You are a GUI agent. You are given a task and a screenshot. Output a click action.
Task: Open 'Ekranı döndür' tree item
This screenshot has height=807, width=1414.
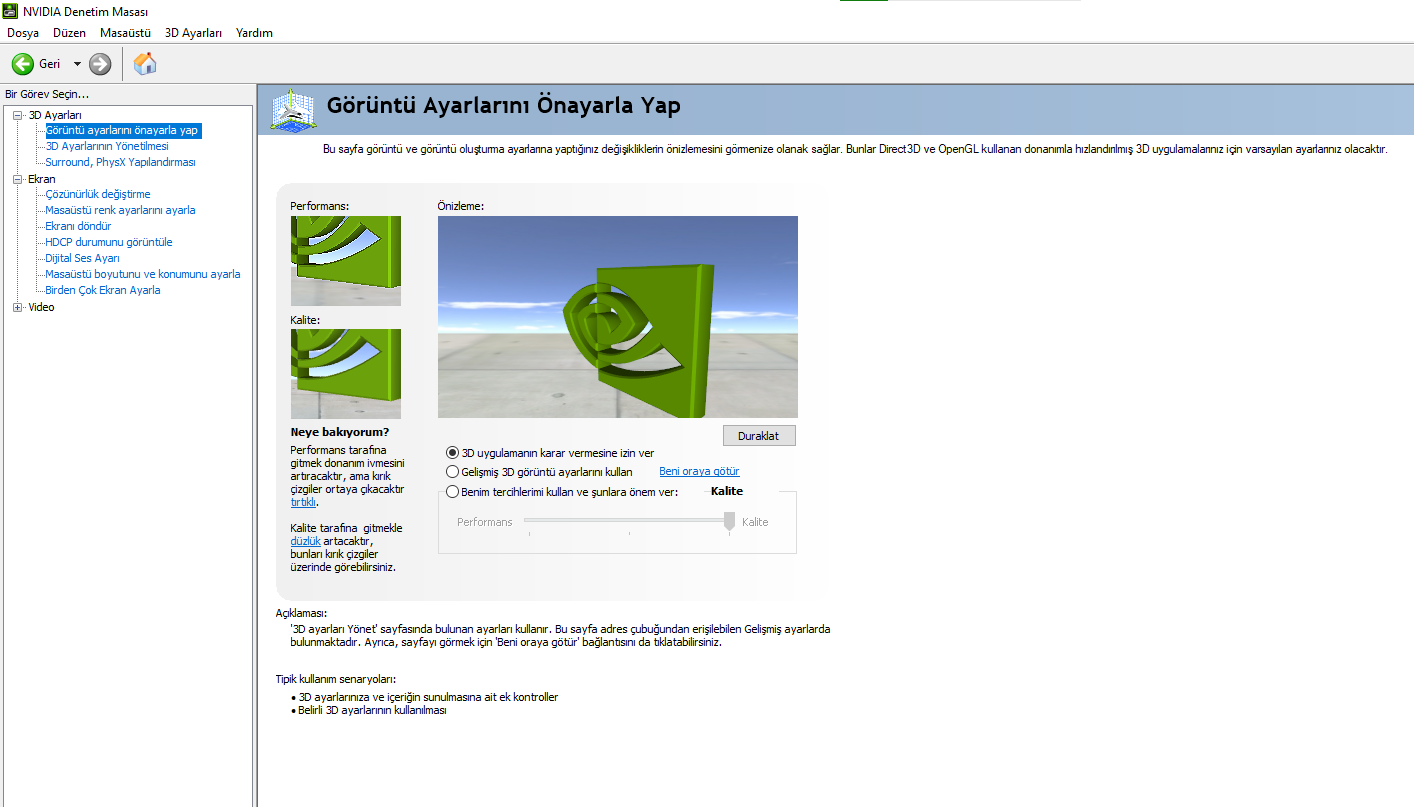(x=78, y=226)
